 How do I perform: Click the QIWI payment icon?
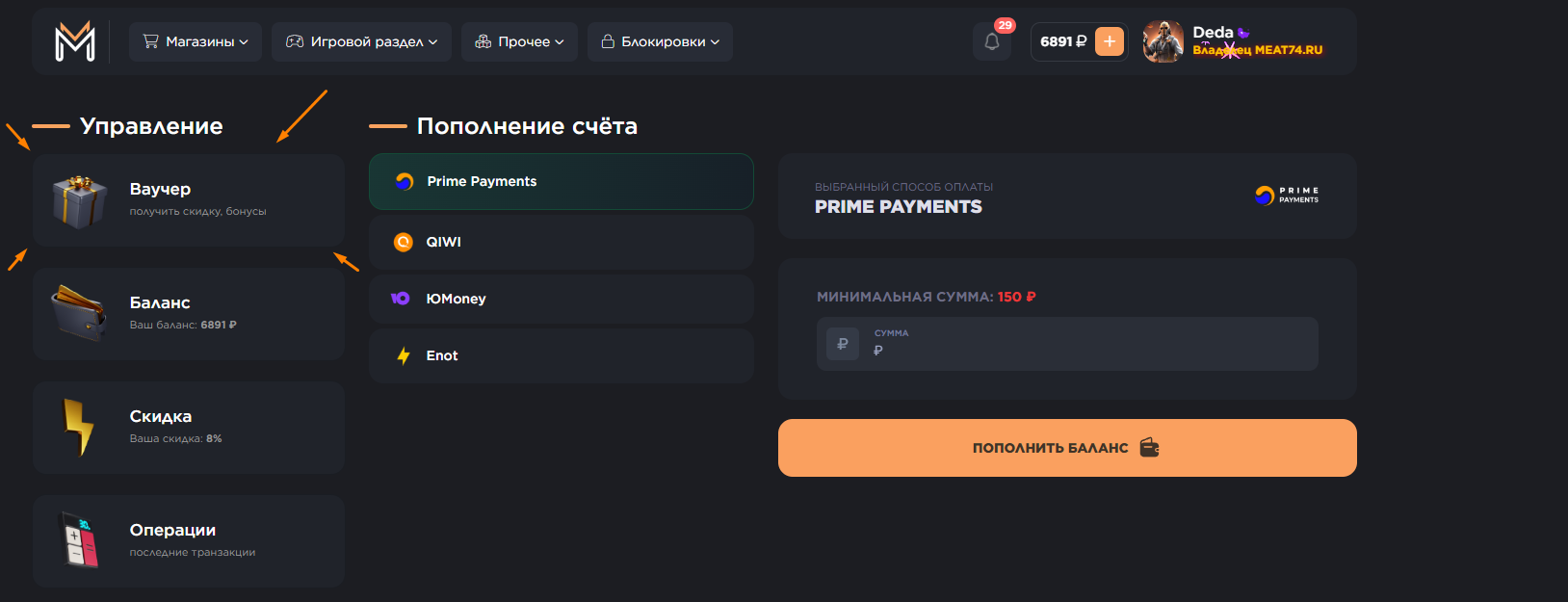coord(403,242)
